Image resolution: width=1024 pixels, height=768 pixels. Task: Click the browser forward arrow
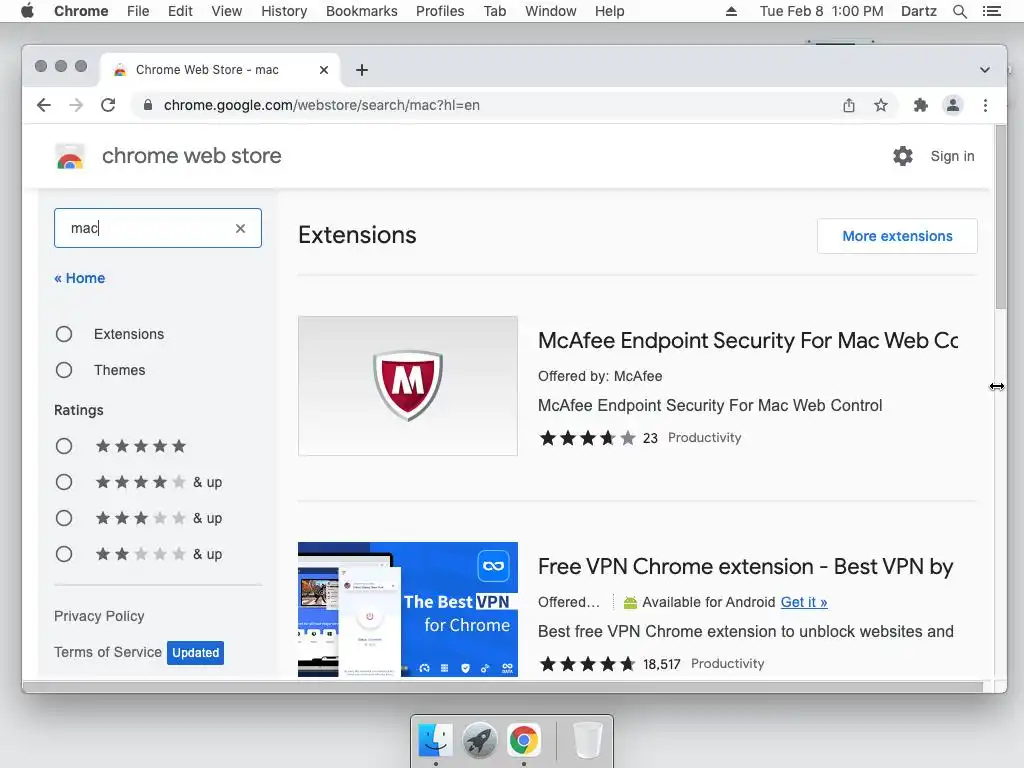[76, 105]
